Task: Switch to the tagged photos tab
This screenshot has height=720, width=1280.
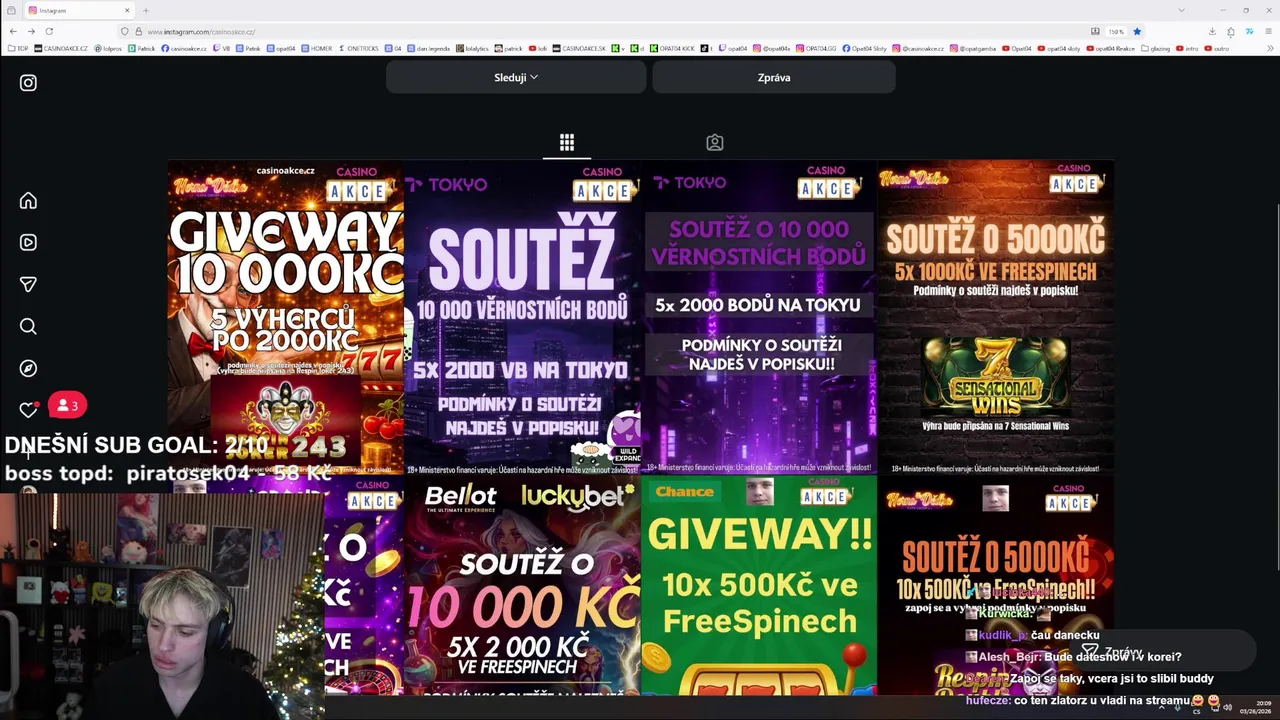Action: (714, 142)
